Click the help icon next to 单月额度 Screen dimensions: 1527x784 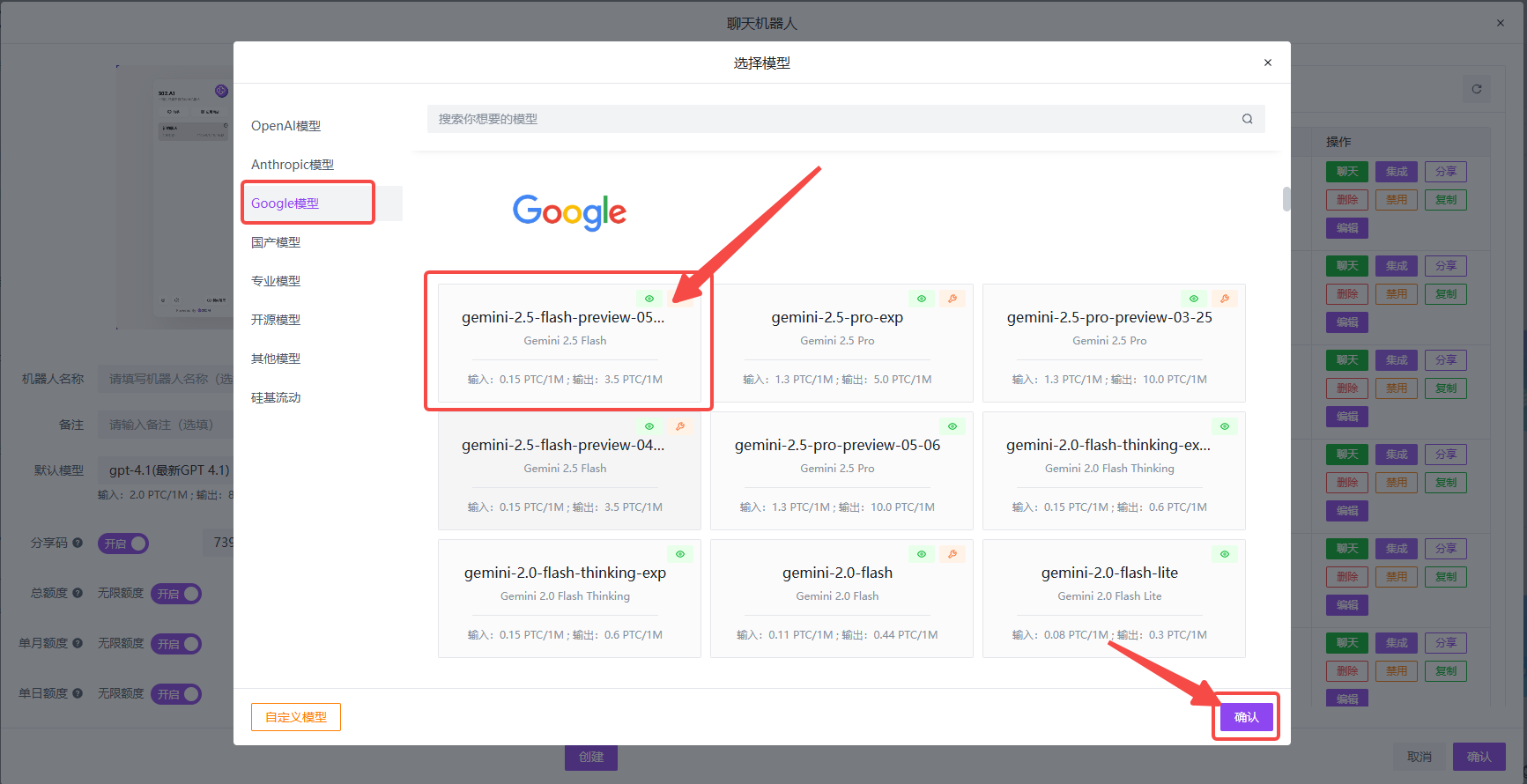coord(78,643)
